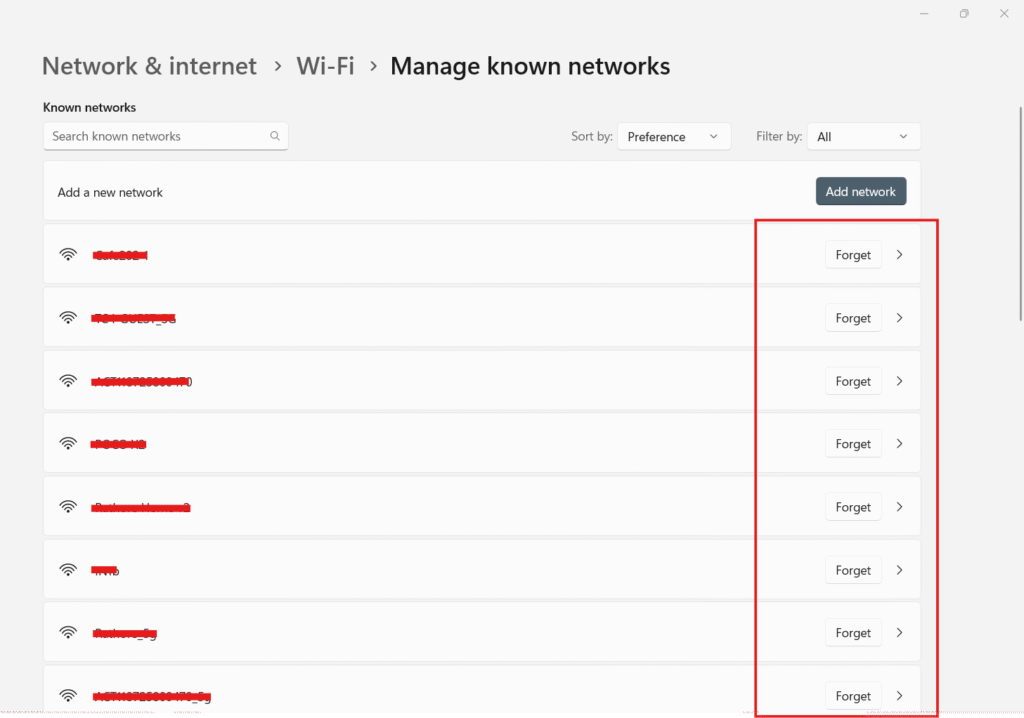Open the Sort by Preference dropdown

click(x=673, y=137)
